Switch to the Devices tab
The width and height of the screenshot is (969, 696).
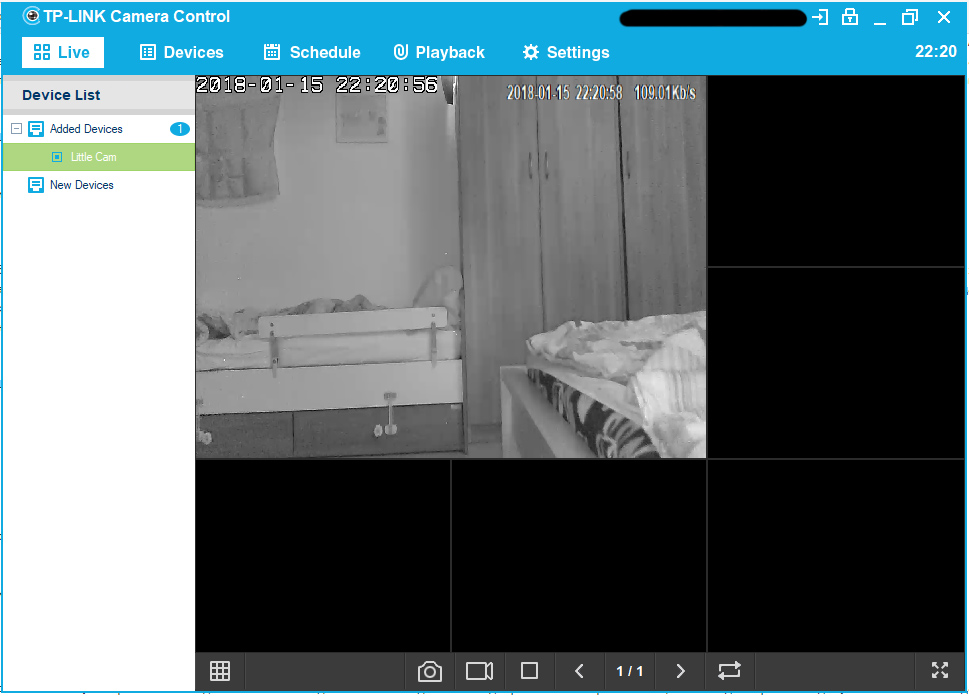[181, 52]
